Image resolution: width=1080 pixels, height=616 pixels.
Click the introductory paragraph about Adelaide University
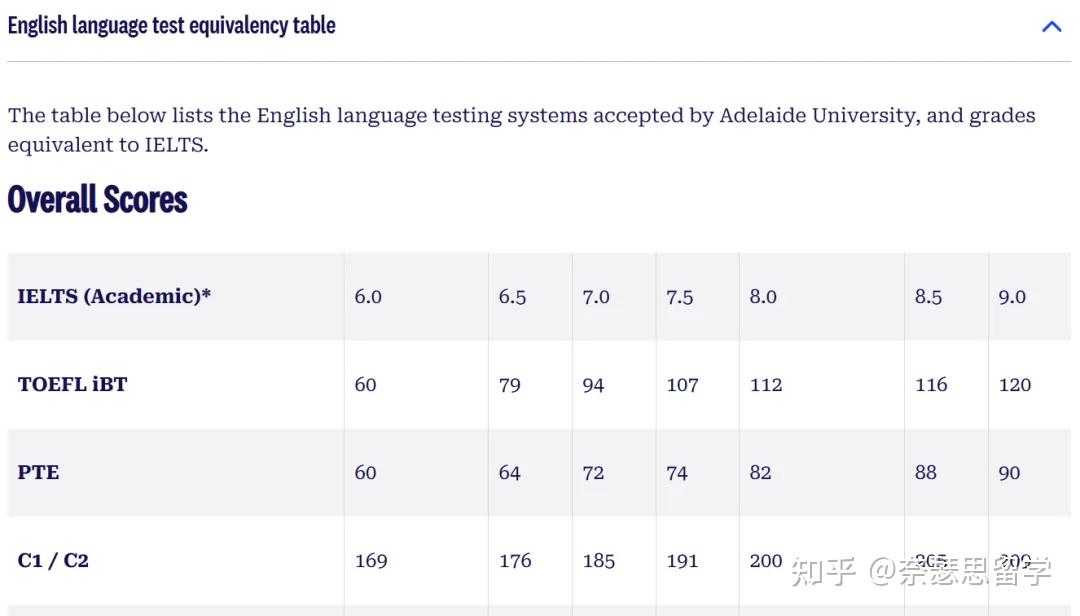click(x=521, y=130)
